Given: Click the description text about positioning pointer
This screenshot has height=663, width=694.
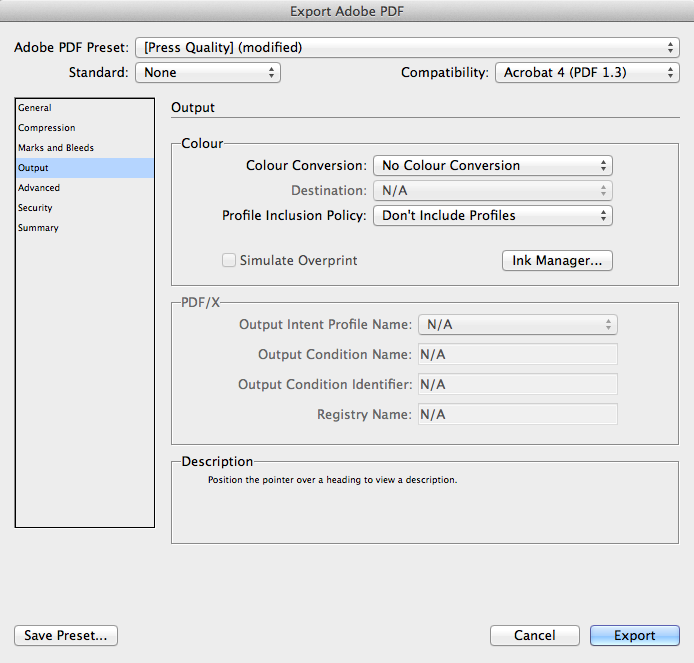Looking at the screenshot, I should (332, 480).
